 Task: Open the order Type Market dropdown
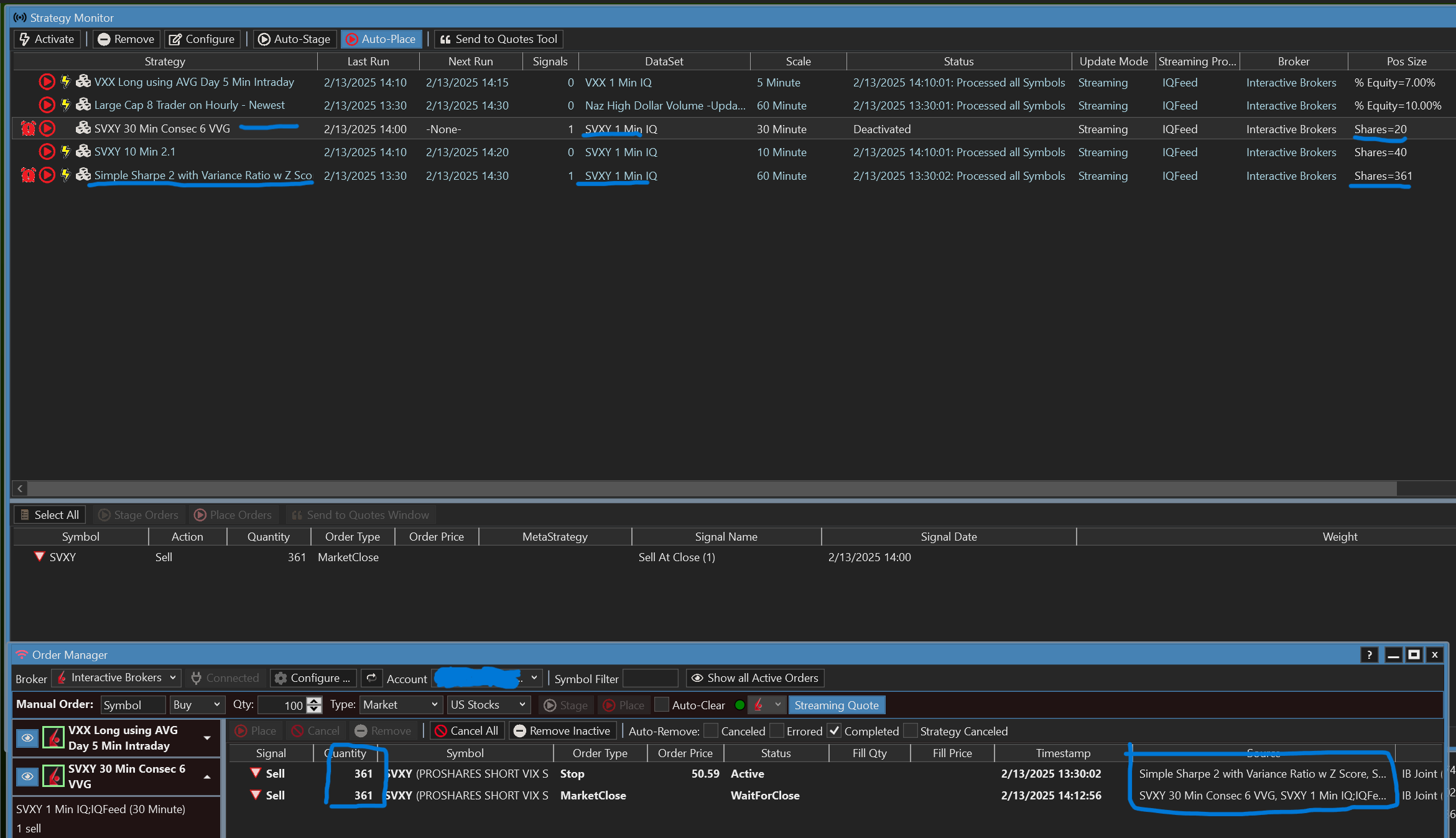coord(401,705)
